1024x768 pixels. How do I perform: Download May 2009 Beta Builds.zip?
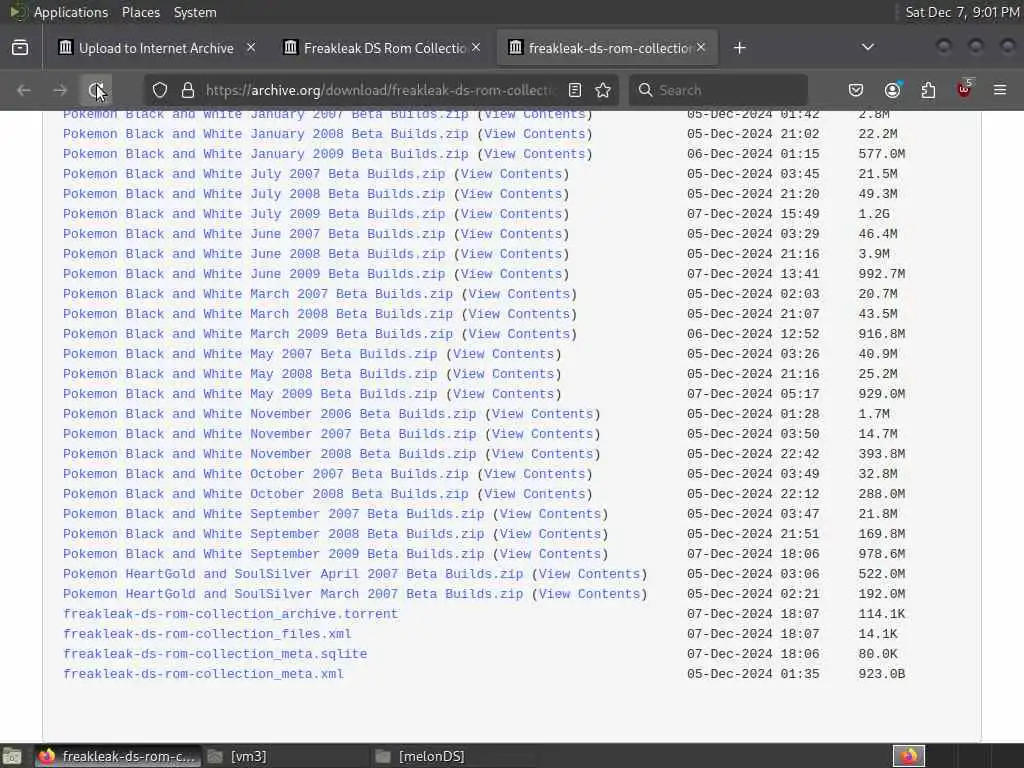tap(250, 394)
